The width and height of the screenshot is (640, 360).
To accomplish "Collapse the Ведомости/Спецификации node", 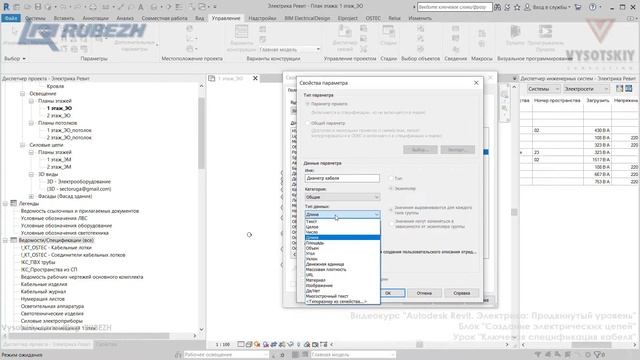I will click(6, 240).
